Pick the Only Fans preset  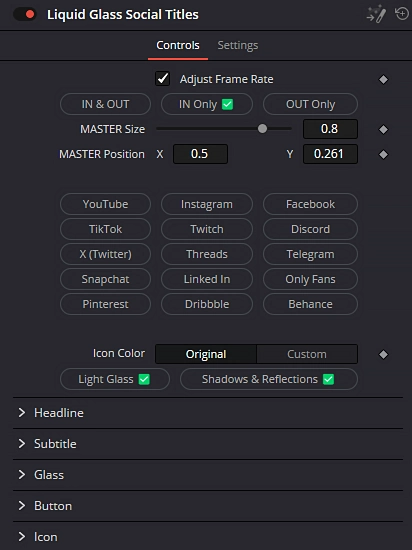pos(310,279)
